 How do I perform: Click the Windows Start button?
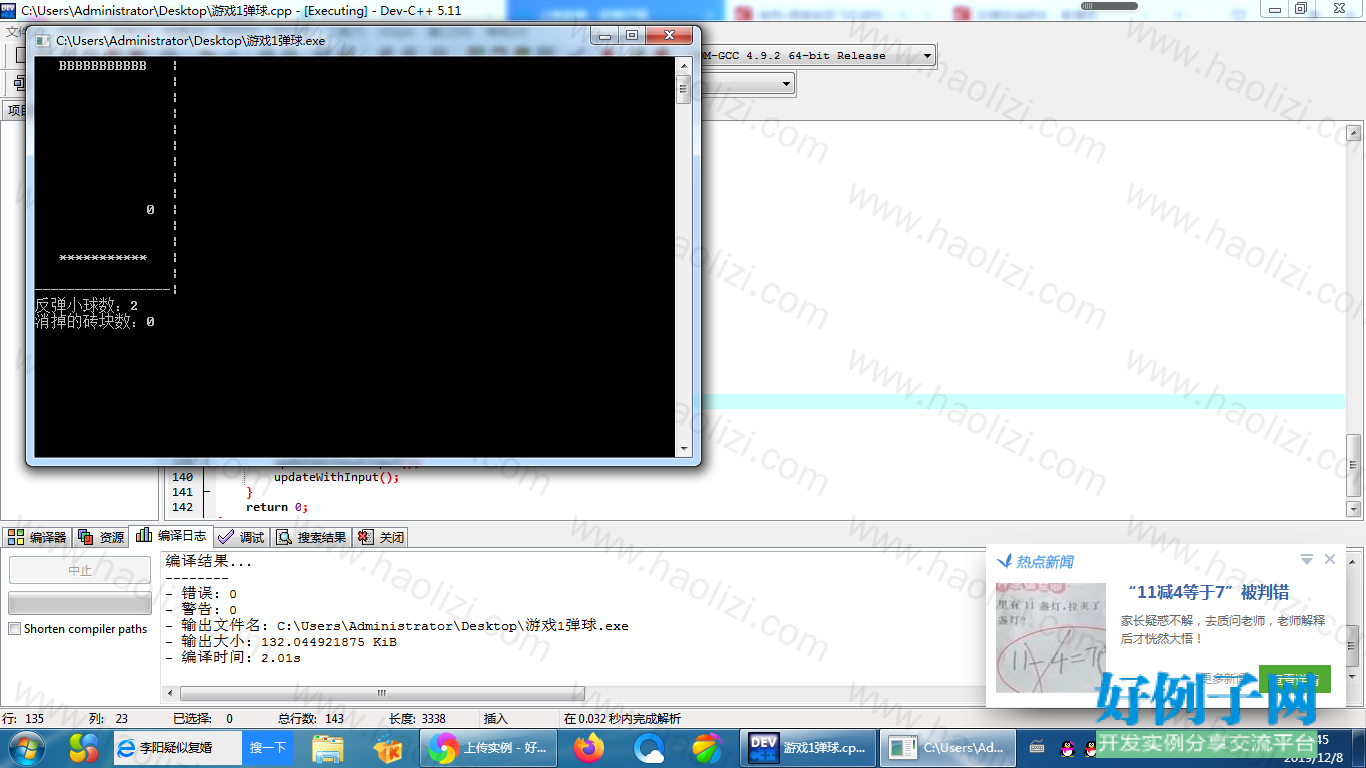pyautogui.click(x=25, y=747)
